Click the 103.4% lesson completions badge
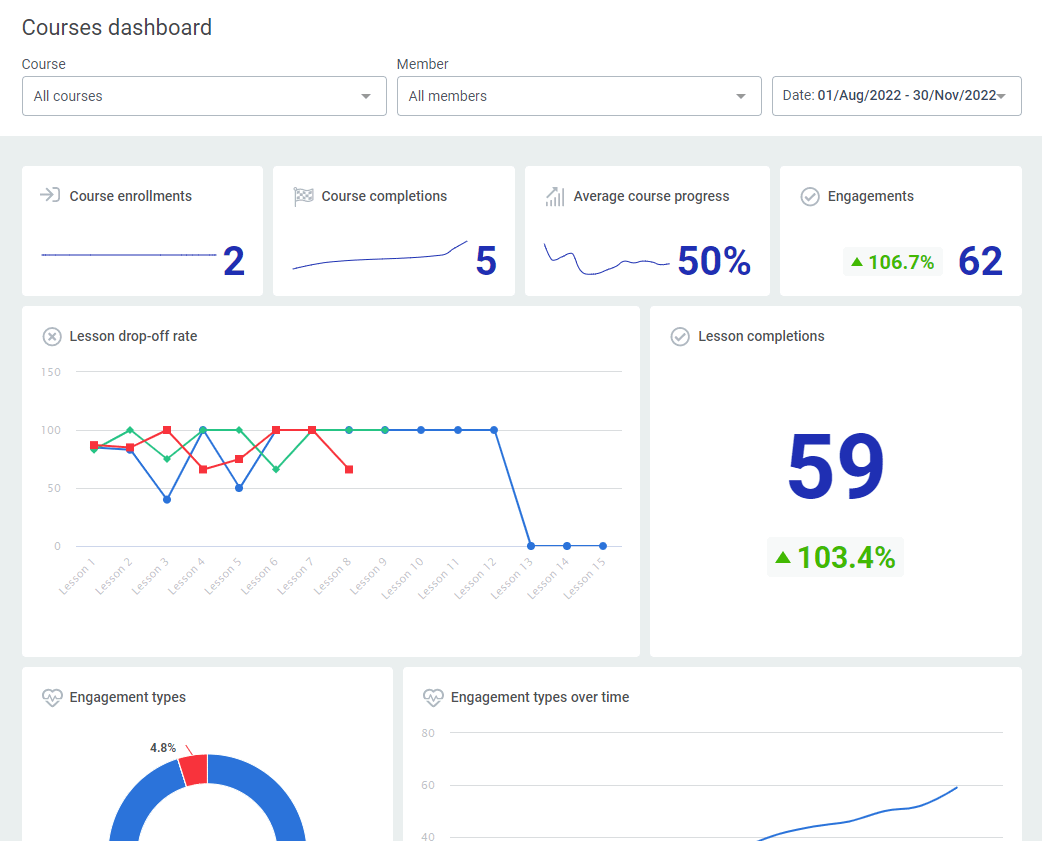The image size is (1042, 841). pos(835,557)
